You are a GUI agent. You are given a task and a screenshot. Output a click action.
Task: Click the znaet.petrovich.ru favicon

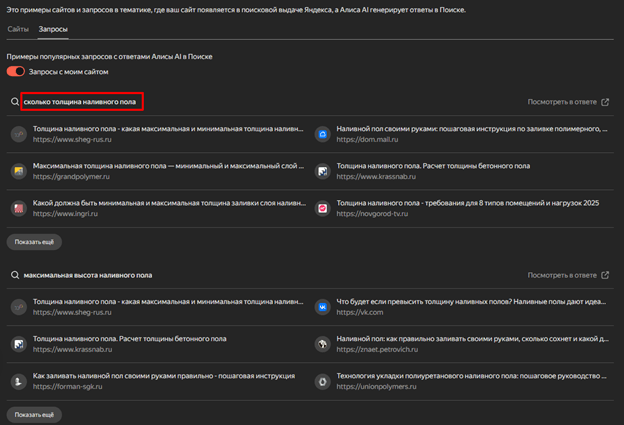pos(323,344)
